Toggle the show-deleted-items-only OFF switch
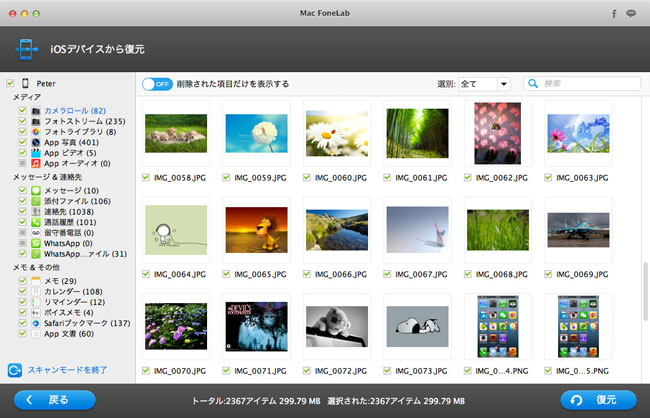Image resolution: width=650 pixels, height=418 pixels. (157, 84)
